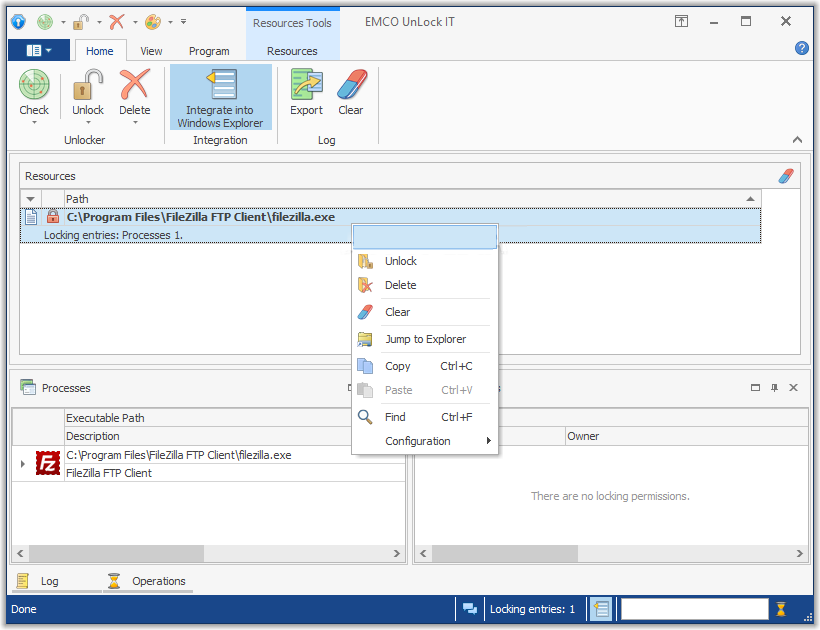Toggle Integrate into Windows Explorer
This screenshot has height=630, width=820.
(220, 96)
